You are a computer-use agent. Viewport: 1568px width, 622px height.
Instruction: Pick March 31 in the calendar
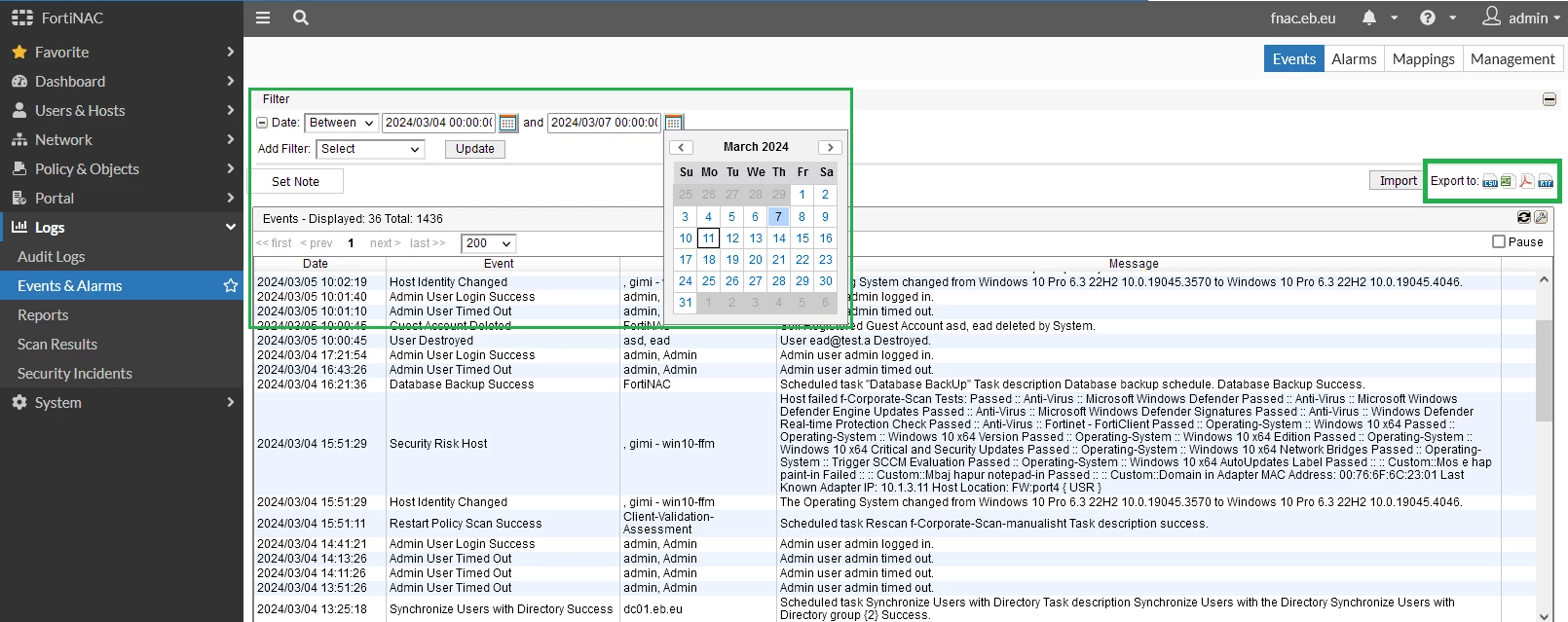686,303
